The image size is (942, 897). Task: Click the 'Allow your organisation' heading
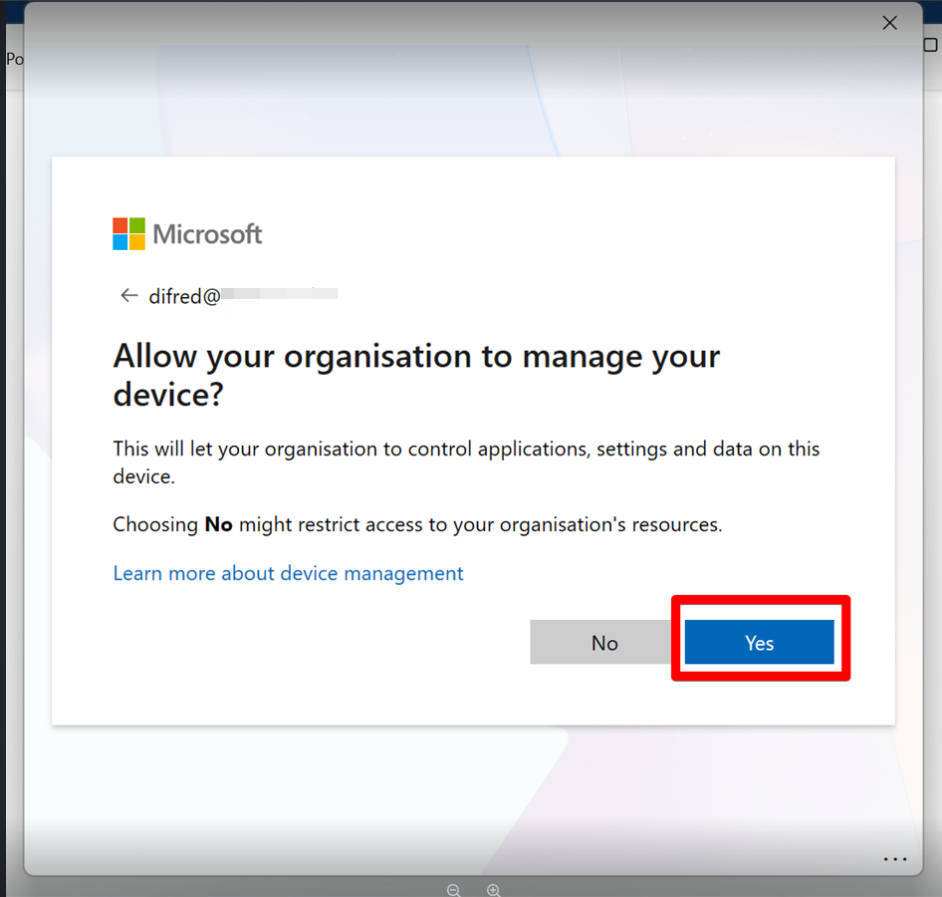[x=416, y=357]
